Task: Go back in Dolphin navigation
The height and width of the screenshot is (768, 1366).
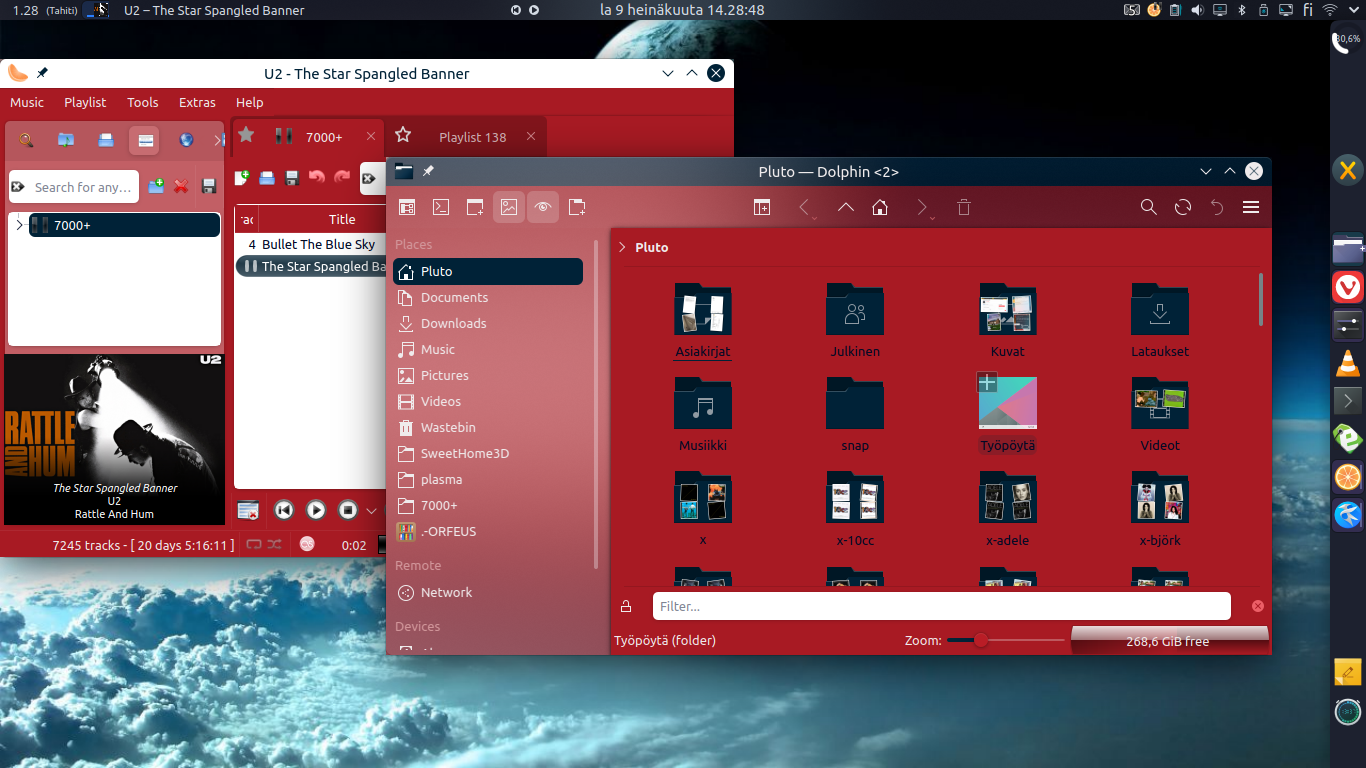Action: click(804, 207)
